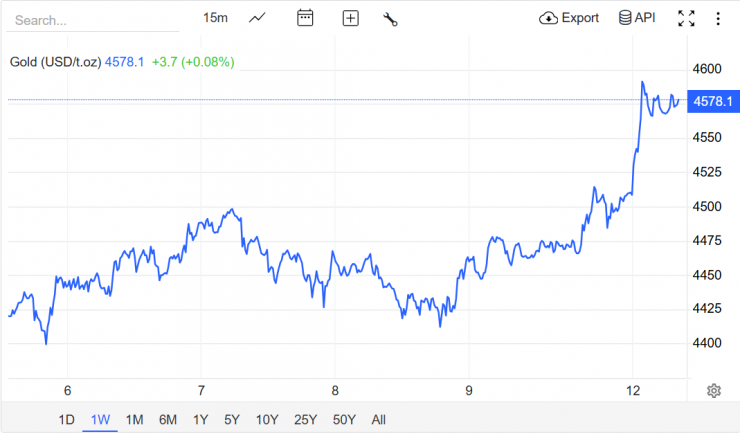This screenshot has height=434, width=740.
Task: Switch to 1M time range
Action: (134, 419)
